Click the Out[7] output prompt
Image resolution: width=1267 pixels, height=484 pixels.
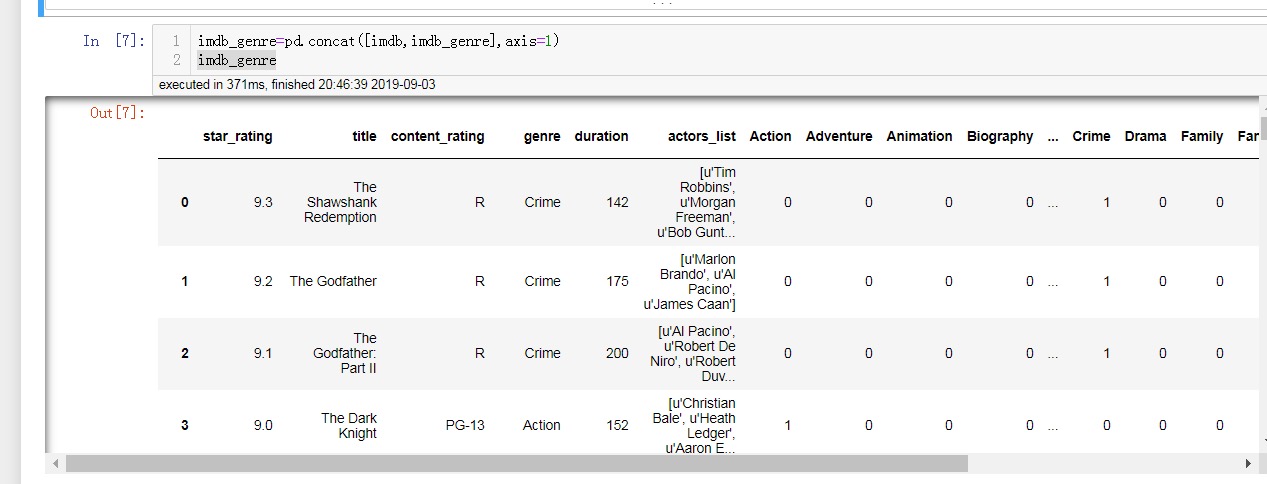(118, 113)
